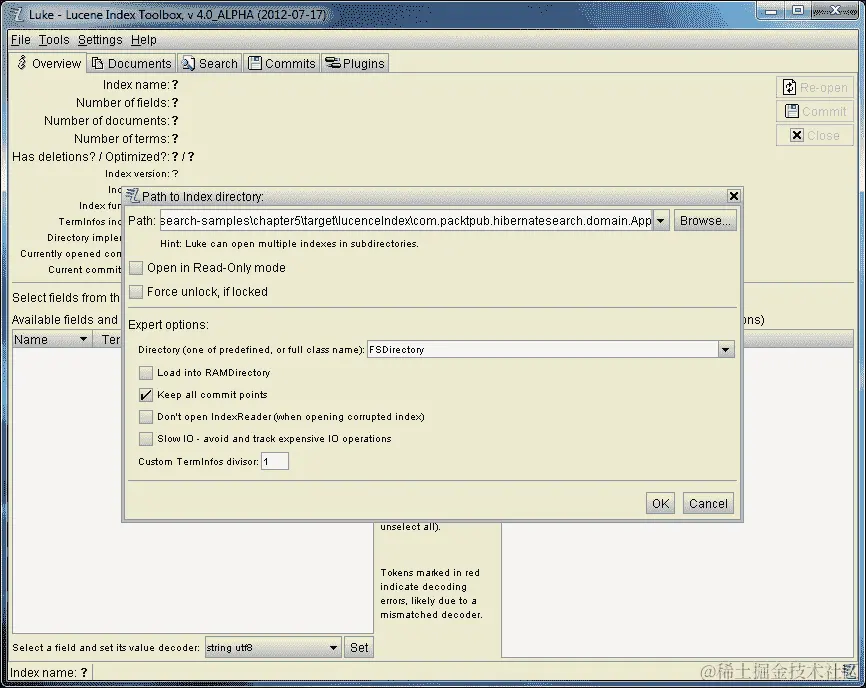The image size is (866, 688).
Task: Close the Path to Index directory dialog
Action: 733,196
